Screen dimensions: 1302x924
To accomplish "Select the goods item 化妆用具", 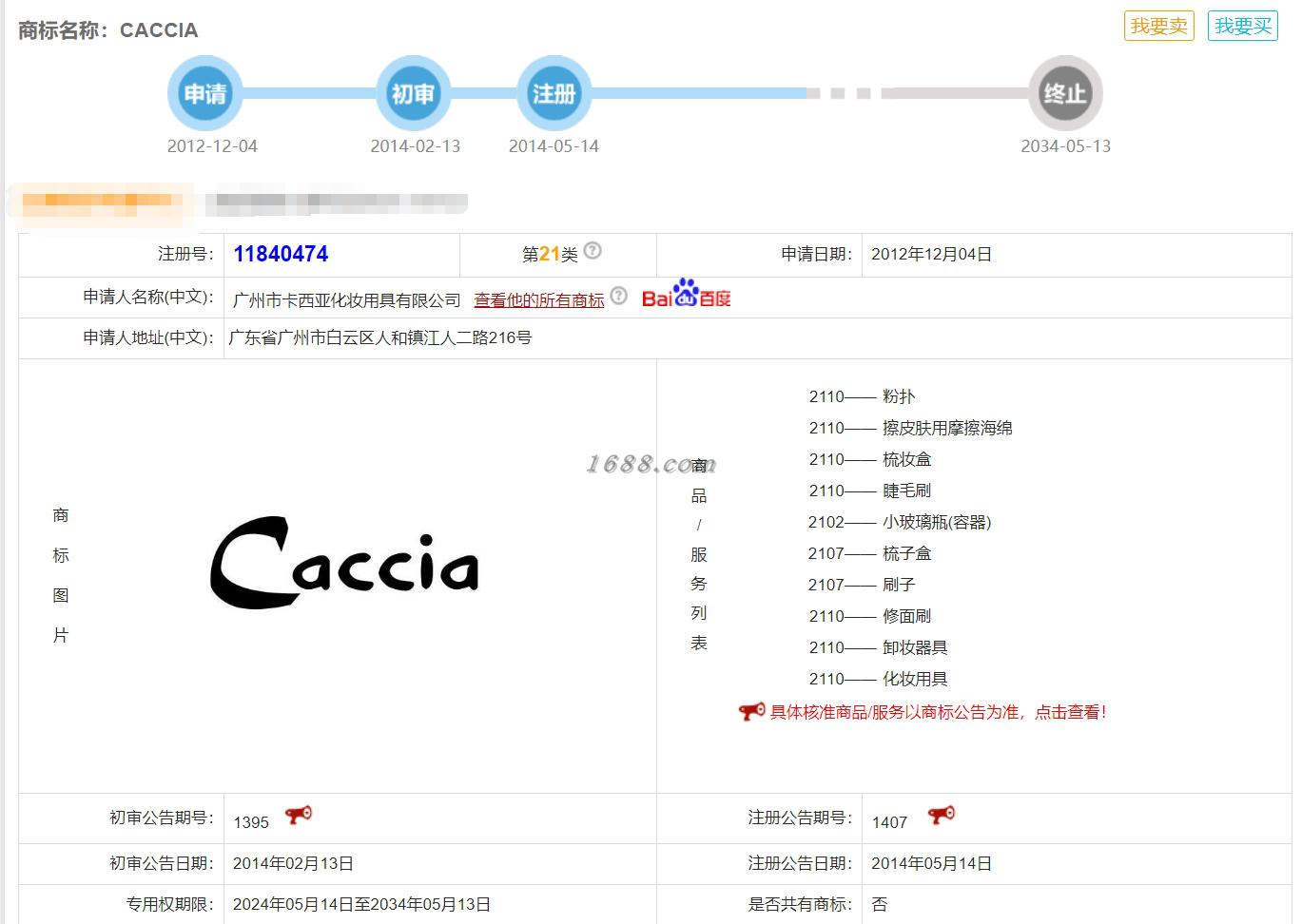I will [x=915, y=679].
